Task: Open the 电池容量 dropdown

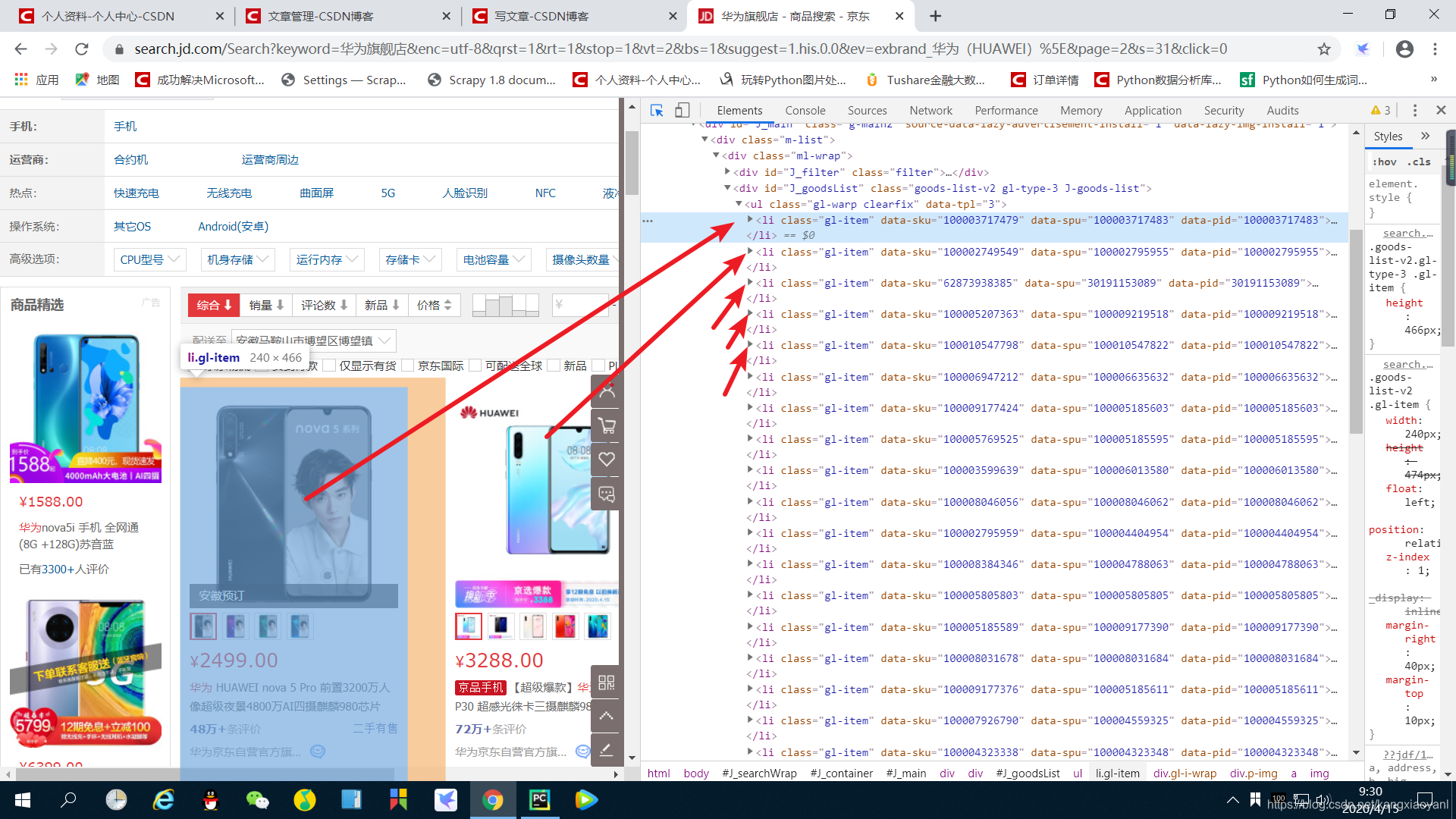Action: point(494,259)
